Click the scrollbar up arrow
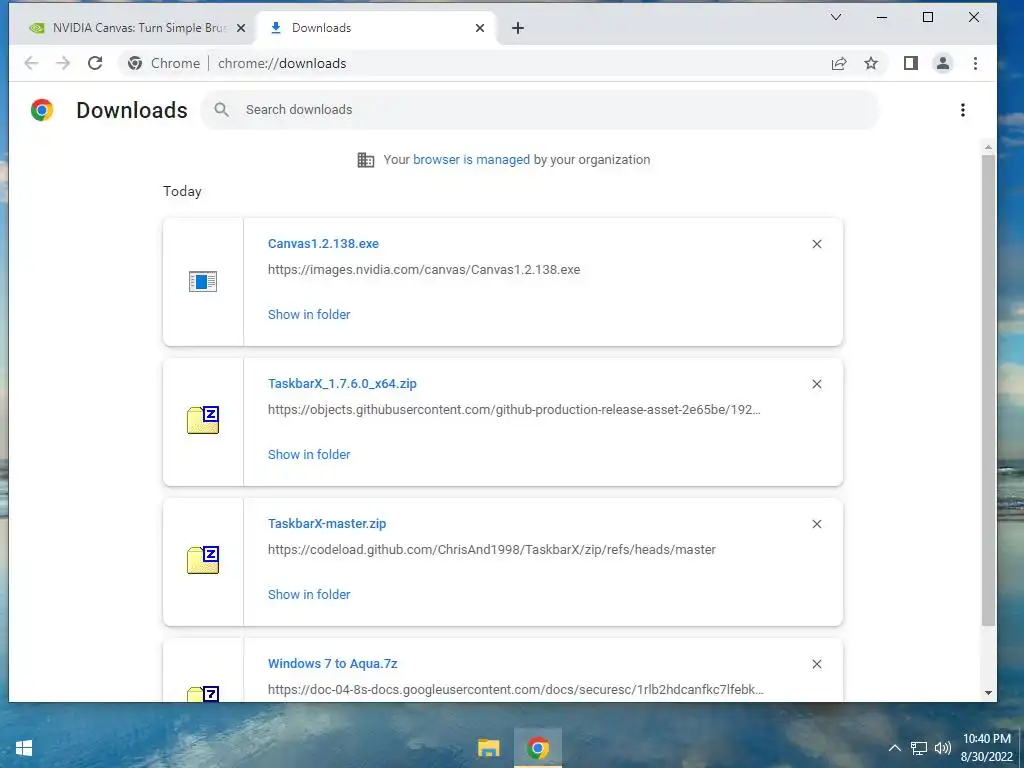 pos(988,148)
